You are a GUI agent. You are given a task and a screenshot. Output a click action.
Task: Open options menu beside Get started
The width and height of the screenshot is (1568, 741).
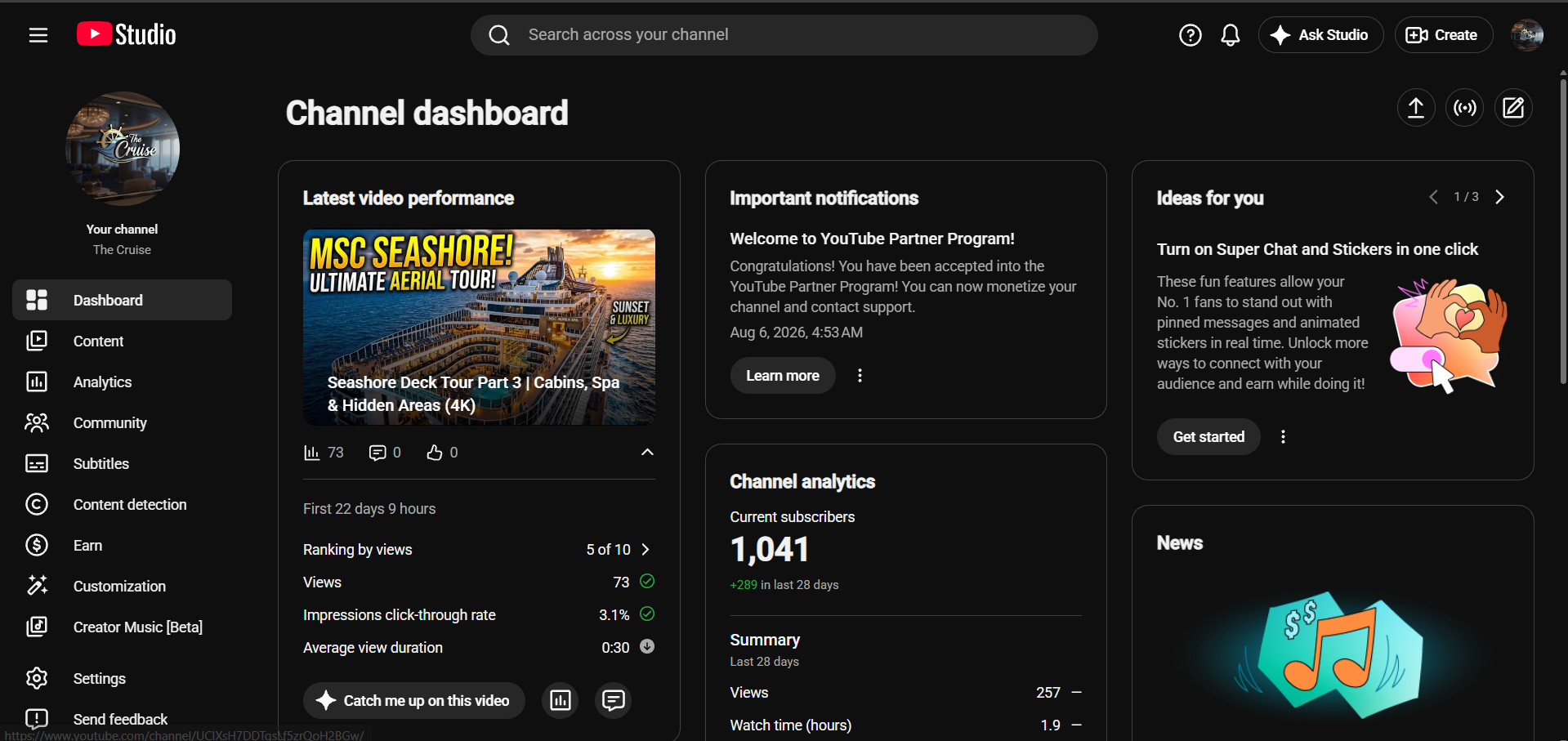(1283, 437)
